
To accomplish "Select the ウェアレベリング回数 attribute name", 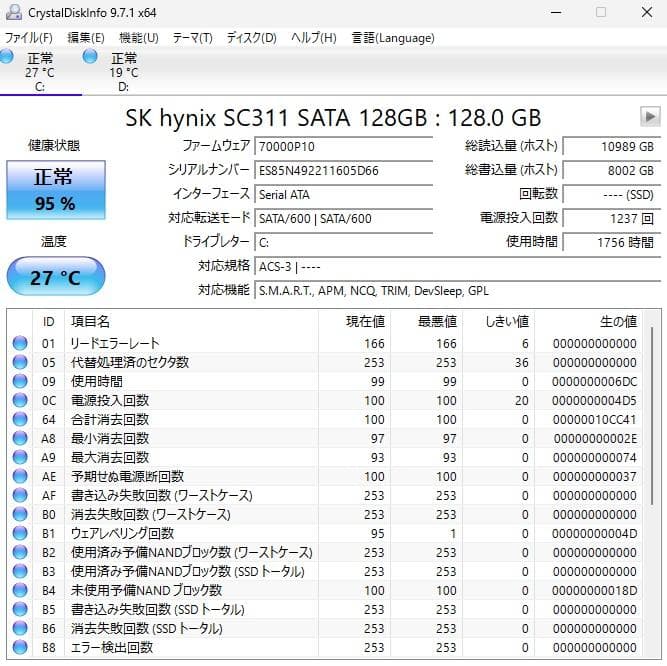I will pyautogui.click(x=123, y=533).
